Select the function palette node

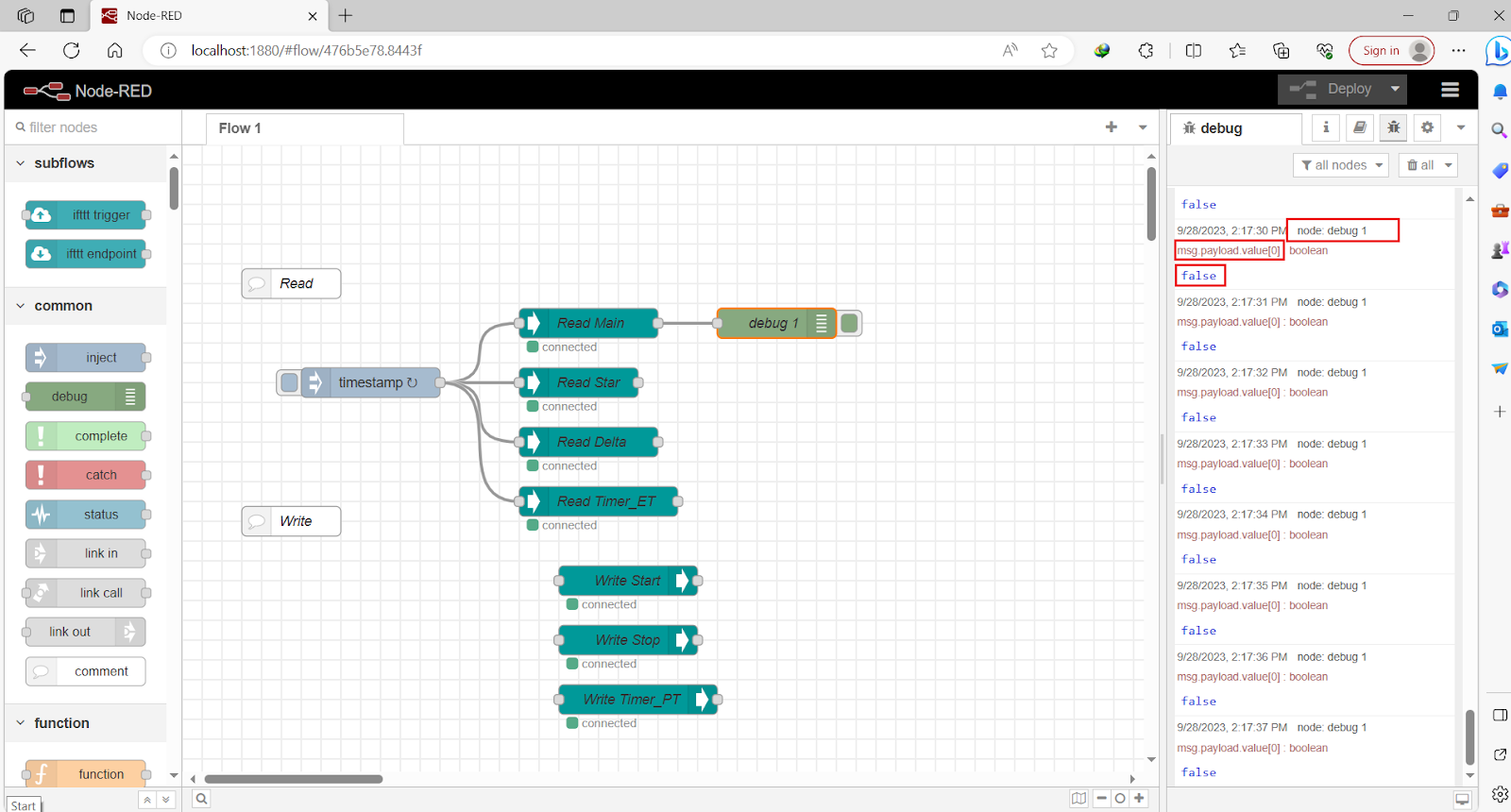coord(86,774)
